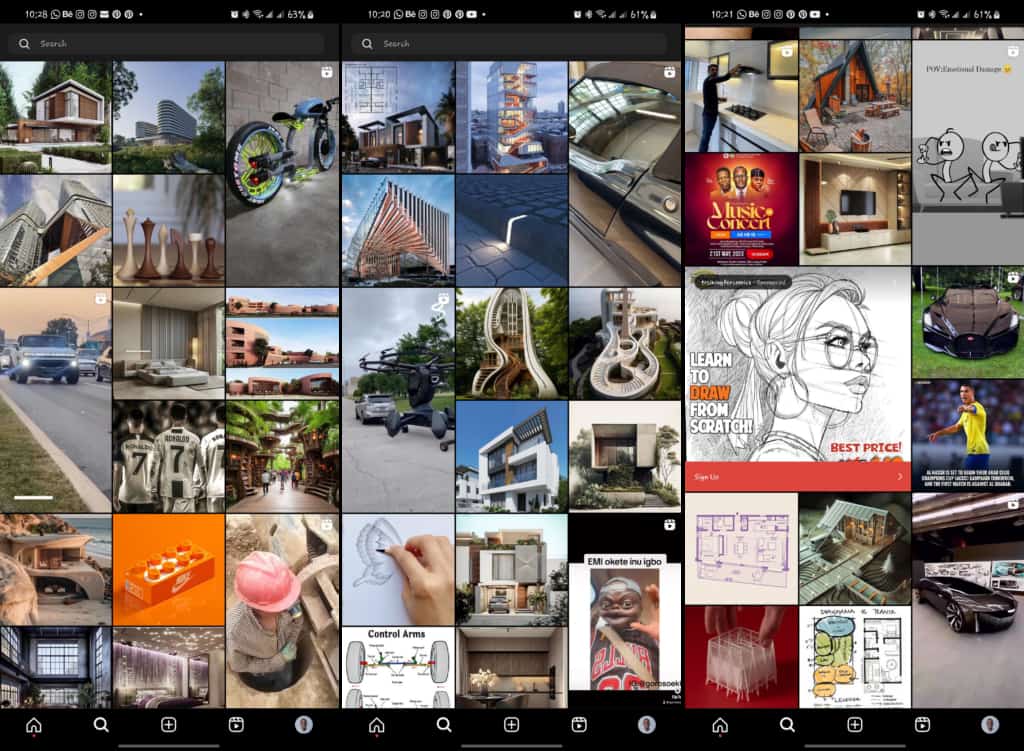Screen dimensions: 1024x751
Task: Tap the Search input field
Action: (x=170, y=43)
